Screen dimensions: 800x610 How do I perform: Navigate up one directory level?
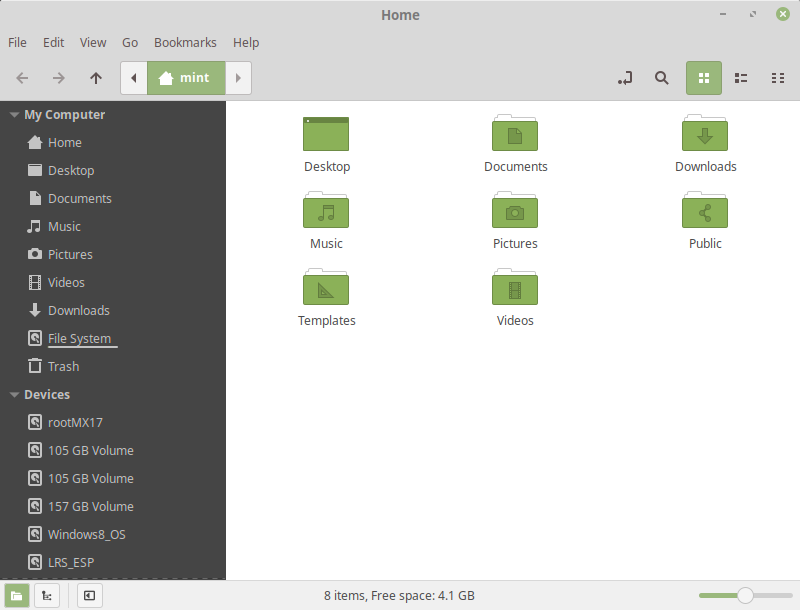(x=95, y=78)
